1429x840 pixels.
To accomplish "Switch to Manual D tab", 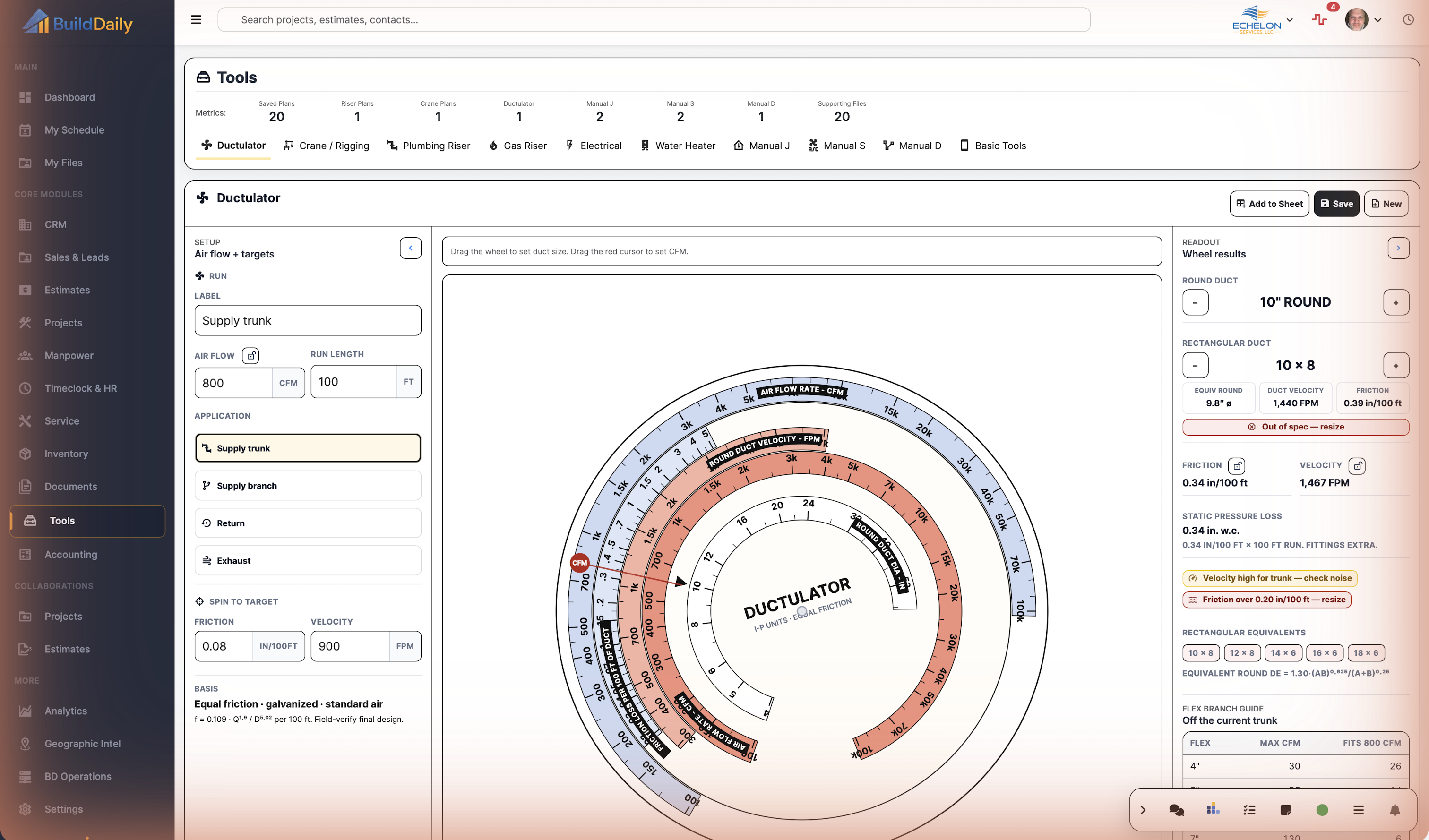I will [912, 146].
